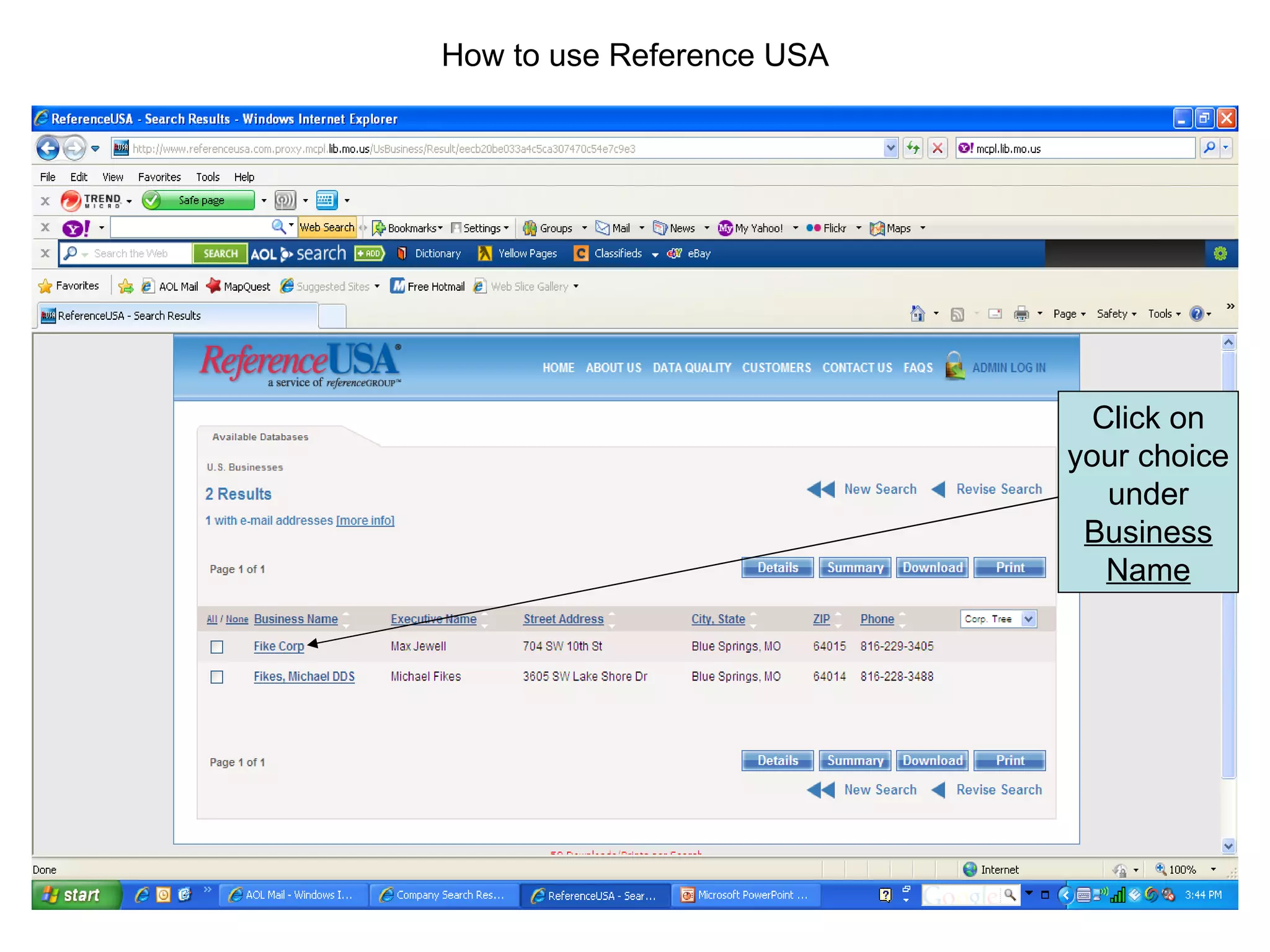Click the browser Back arrow button

pos(48,148)
